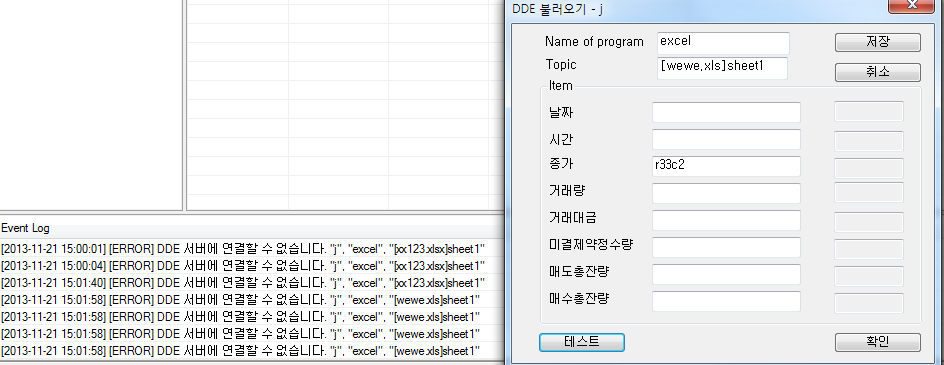Click the 종가 field containing r33c2
The height and width of the screenshot is (365, 944).
pyautogui.click(x=726, y=166)
